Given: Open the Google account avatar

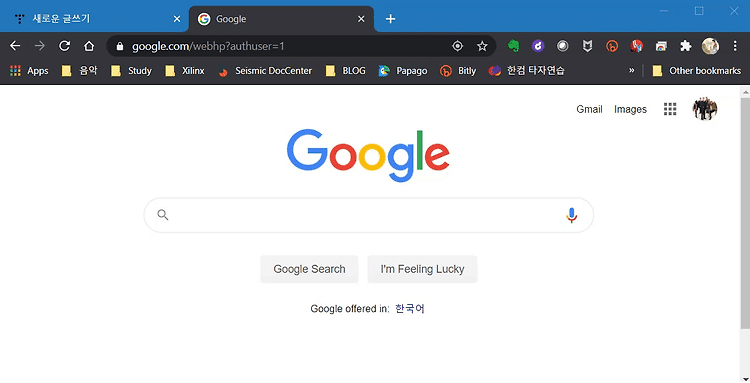Looking at the screenshot, I should tap(705, 109).
